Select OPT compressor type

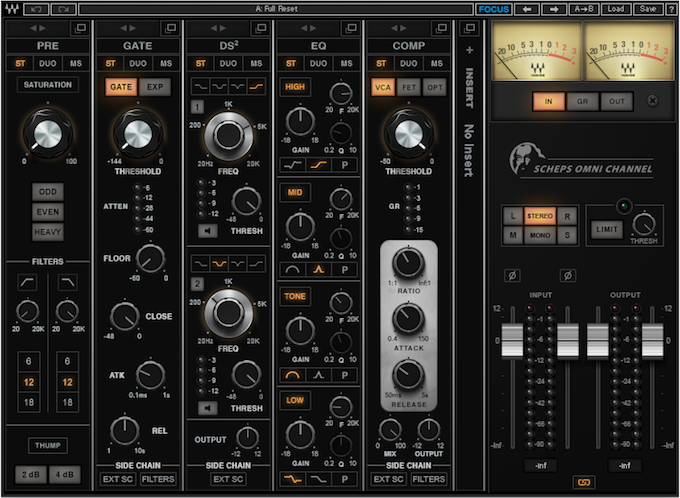(435, 87)
